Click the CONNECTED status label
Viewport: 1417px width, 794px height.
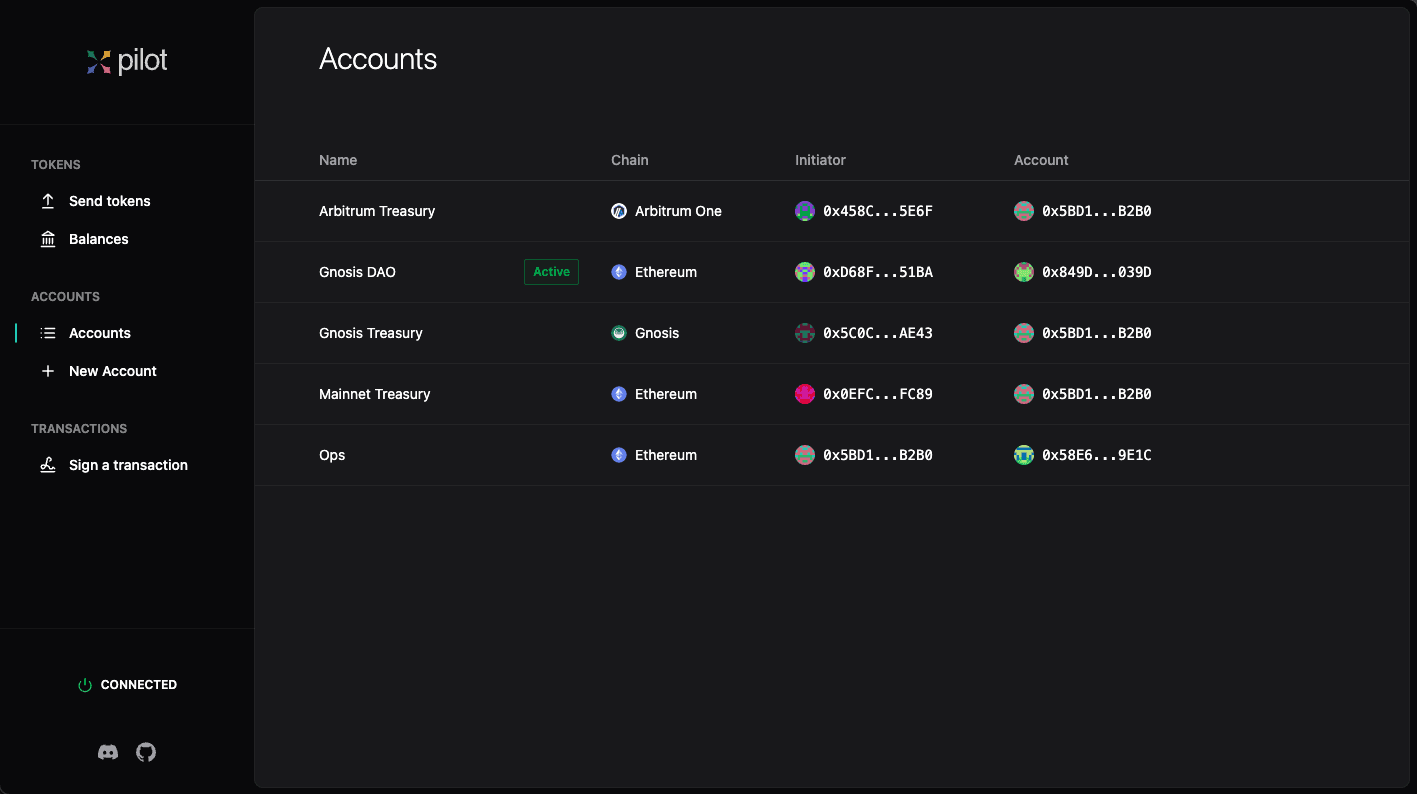point(138,685)
